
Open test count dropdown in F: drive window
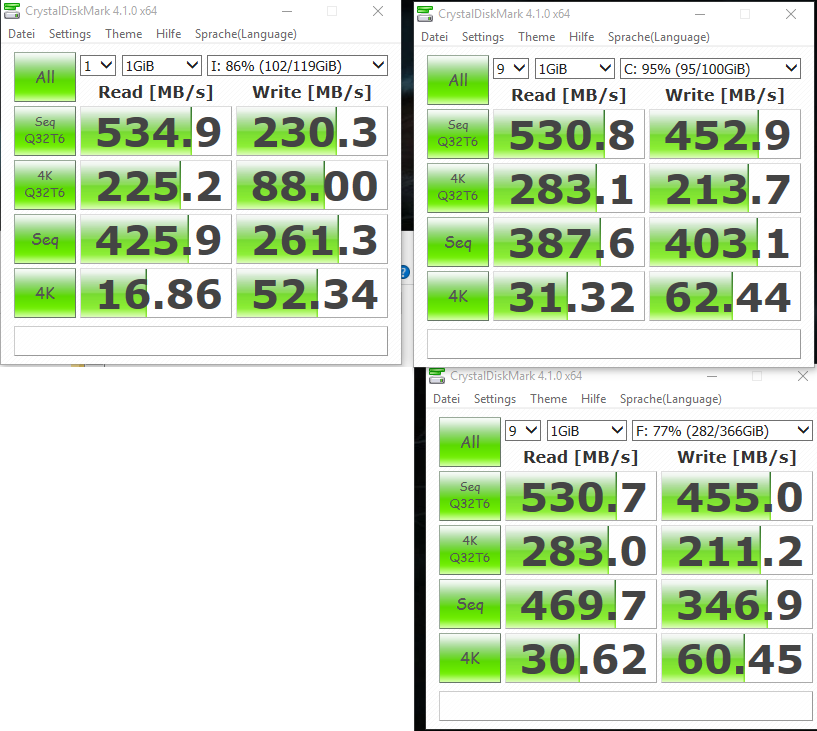pyautogui.click(x=523, y=431)
